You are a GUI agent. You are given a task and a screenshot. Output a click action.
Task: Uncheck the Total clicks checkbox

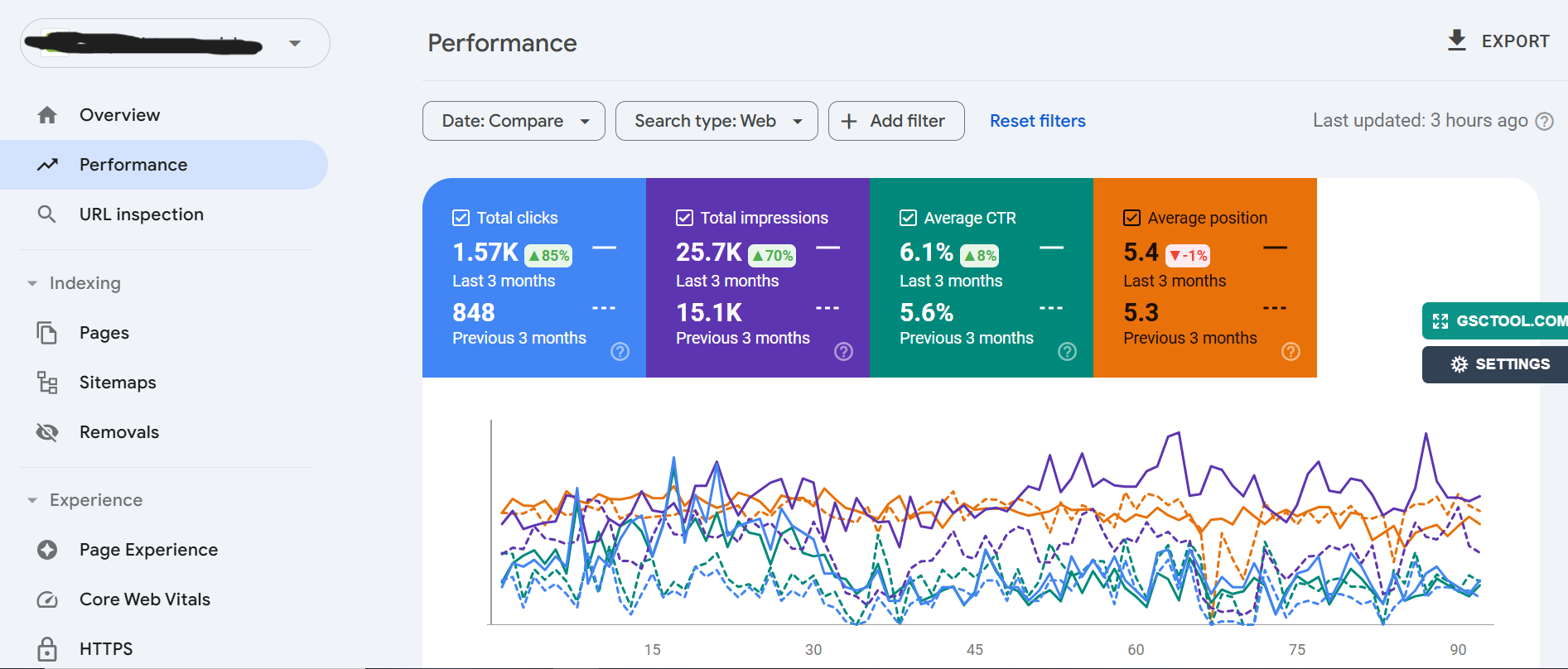pos(461,218)
